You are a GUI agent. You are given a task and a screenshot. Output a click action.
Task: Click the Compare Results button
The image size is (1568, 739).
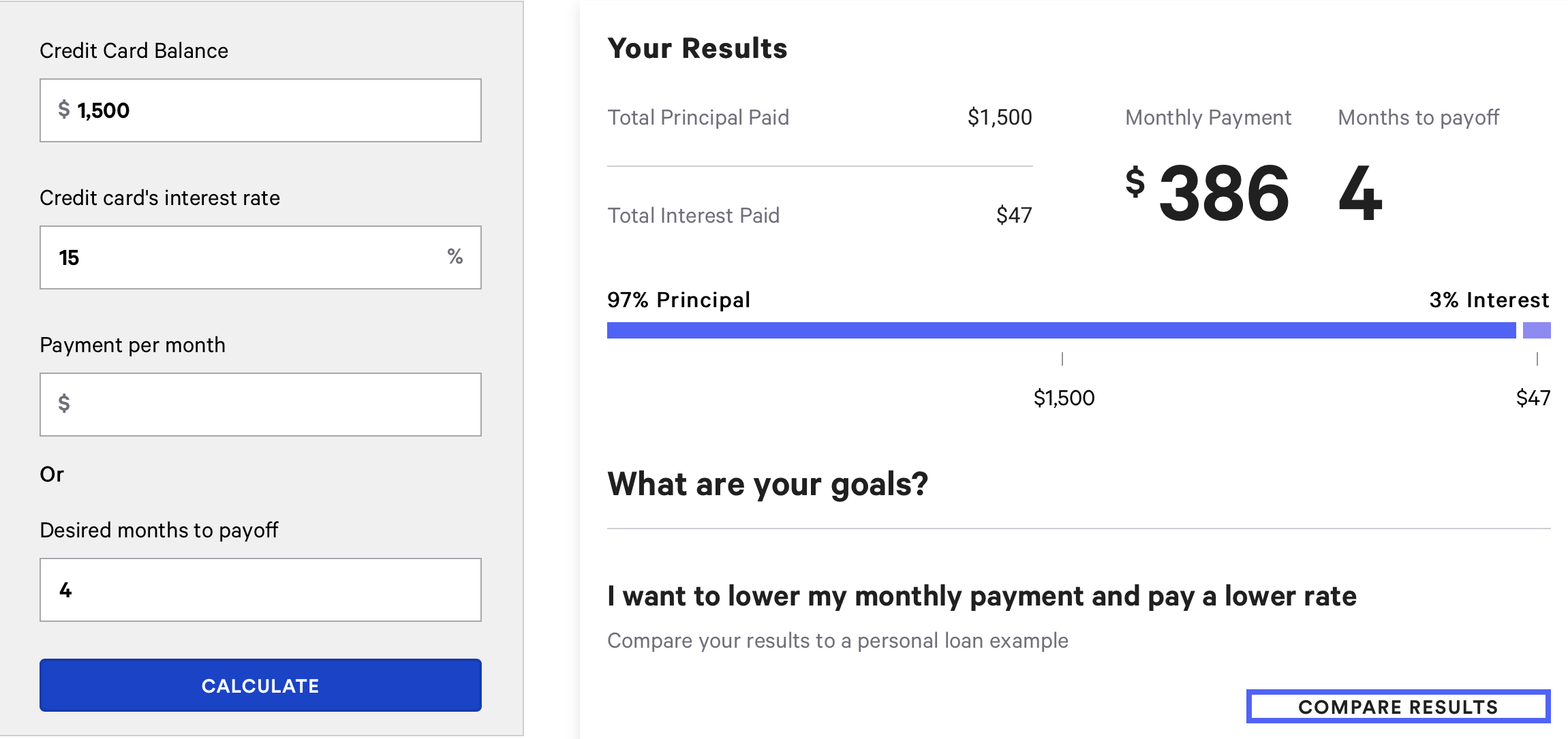(1398, 706)
